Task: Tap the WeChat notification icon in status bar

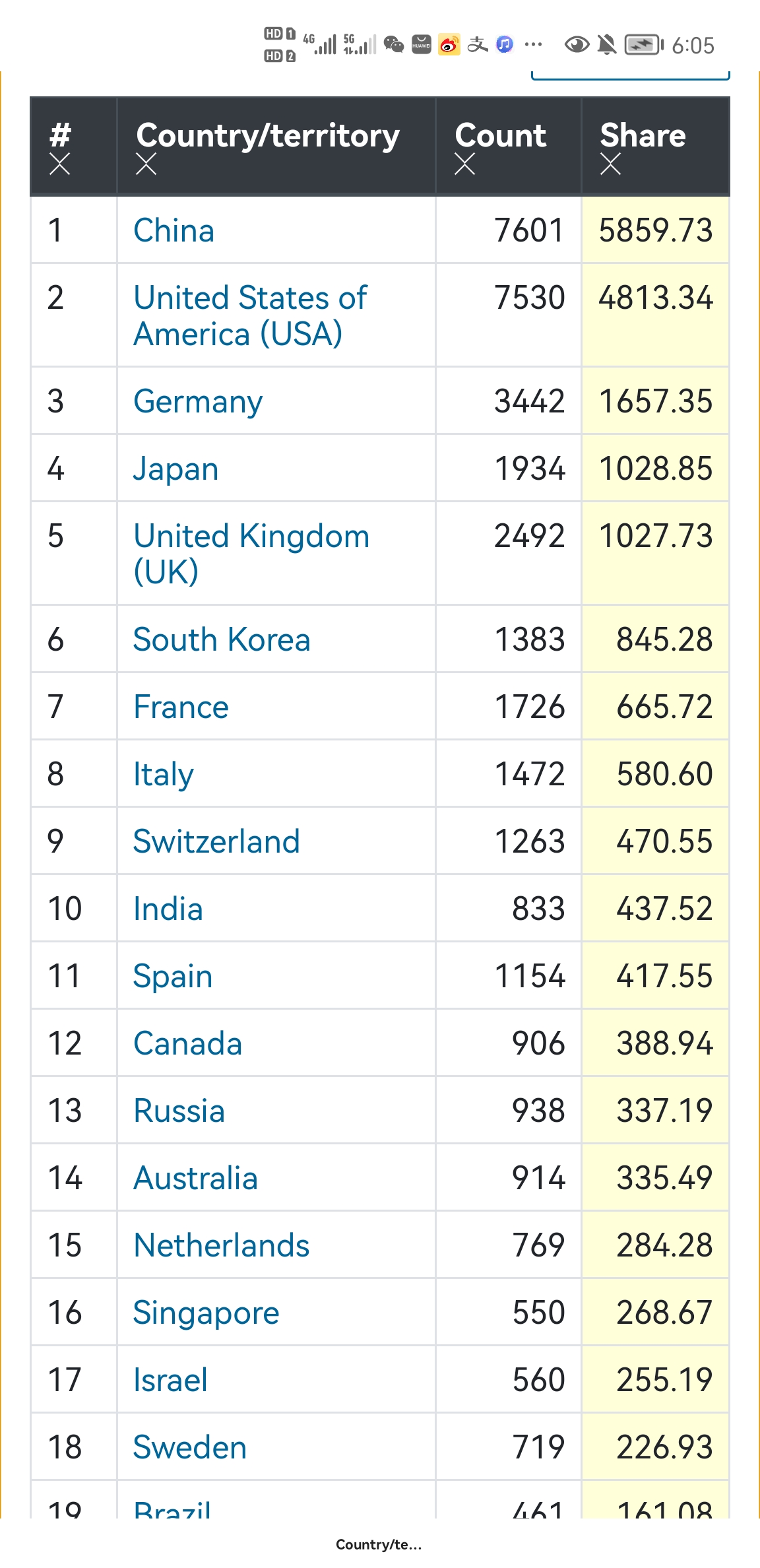Action: pos(394,45)
